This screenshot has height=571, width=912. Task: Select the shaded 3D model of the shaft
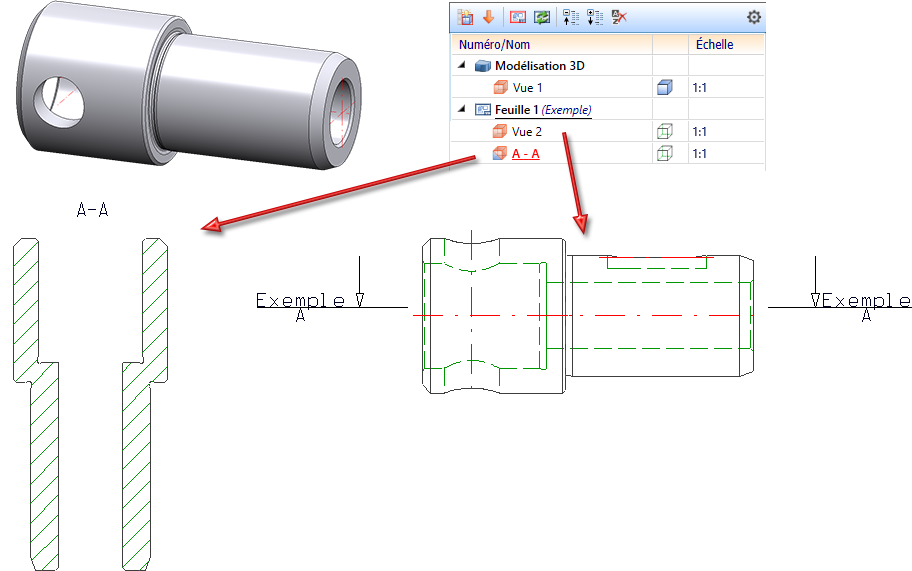pos(189,86)
